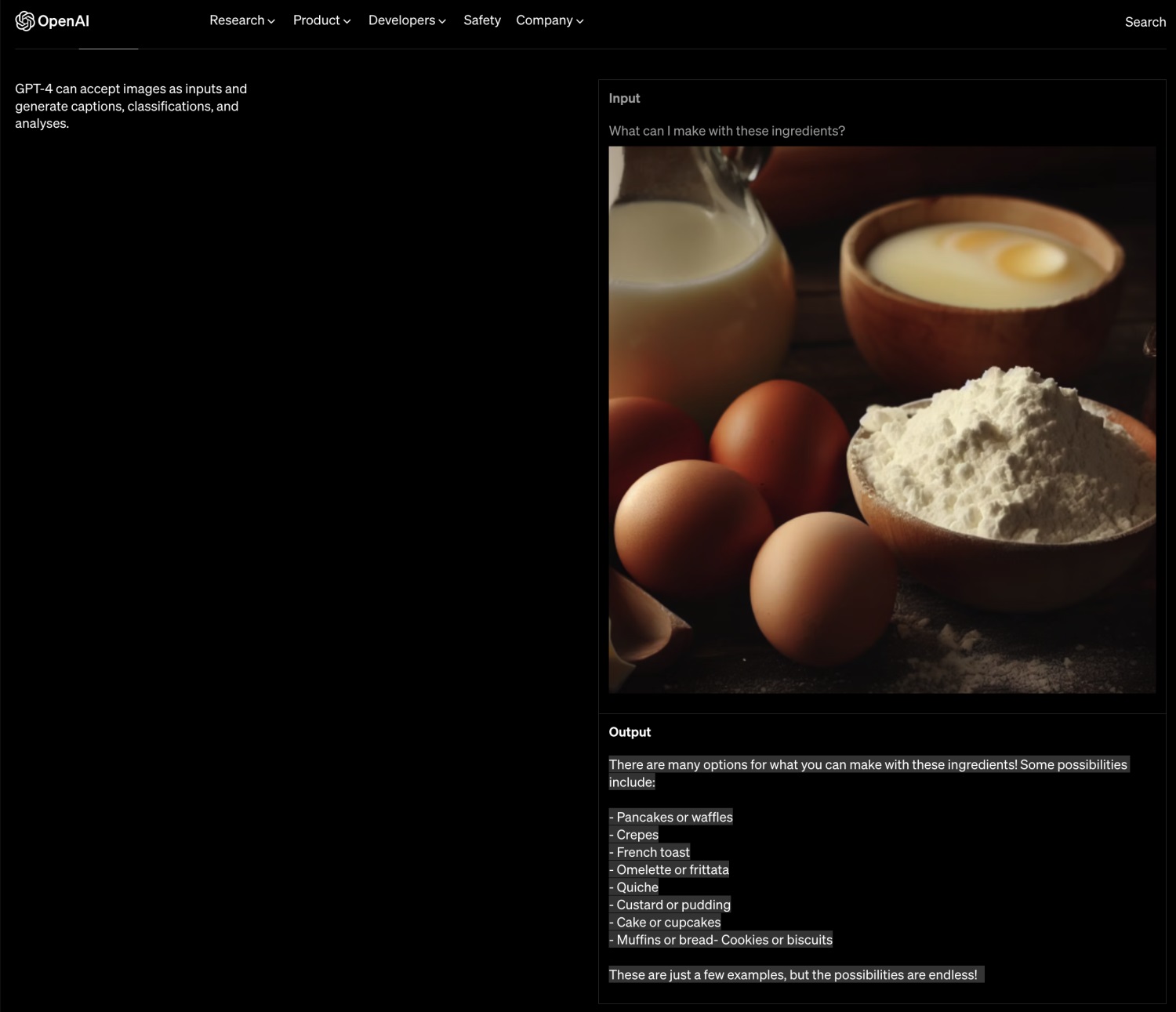Click the 'Output' heading text
This screenshot has height=1012, width=1176.
coord(630,732)
